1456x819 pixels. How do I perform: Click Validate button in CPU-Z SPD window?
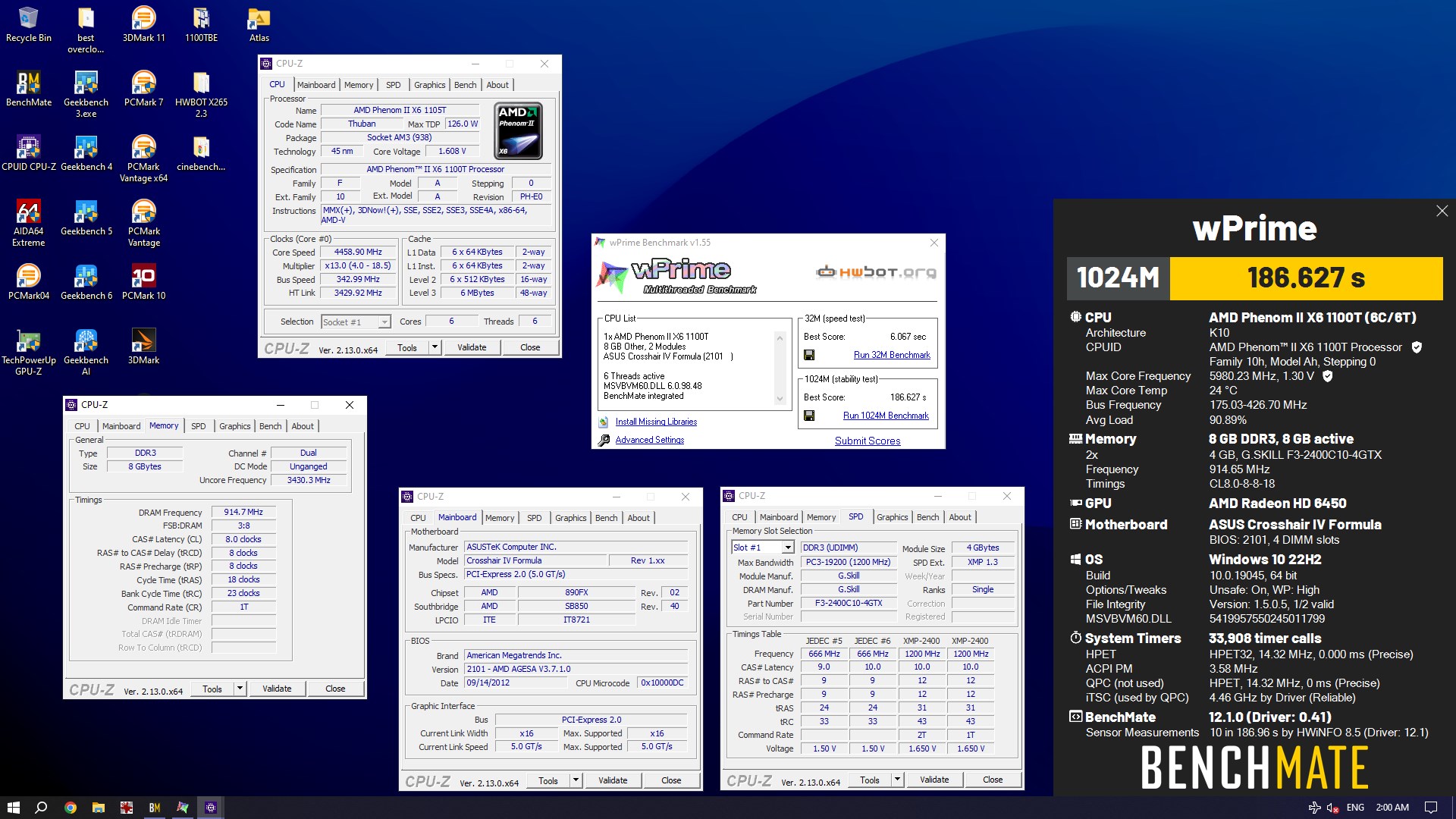[x=934, y=780]
